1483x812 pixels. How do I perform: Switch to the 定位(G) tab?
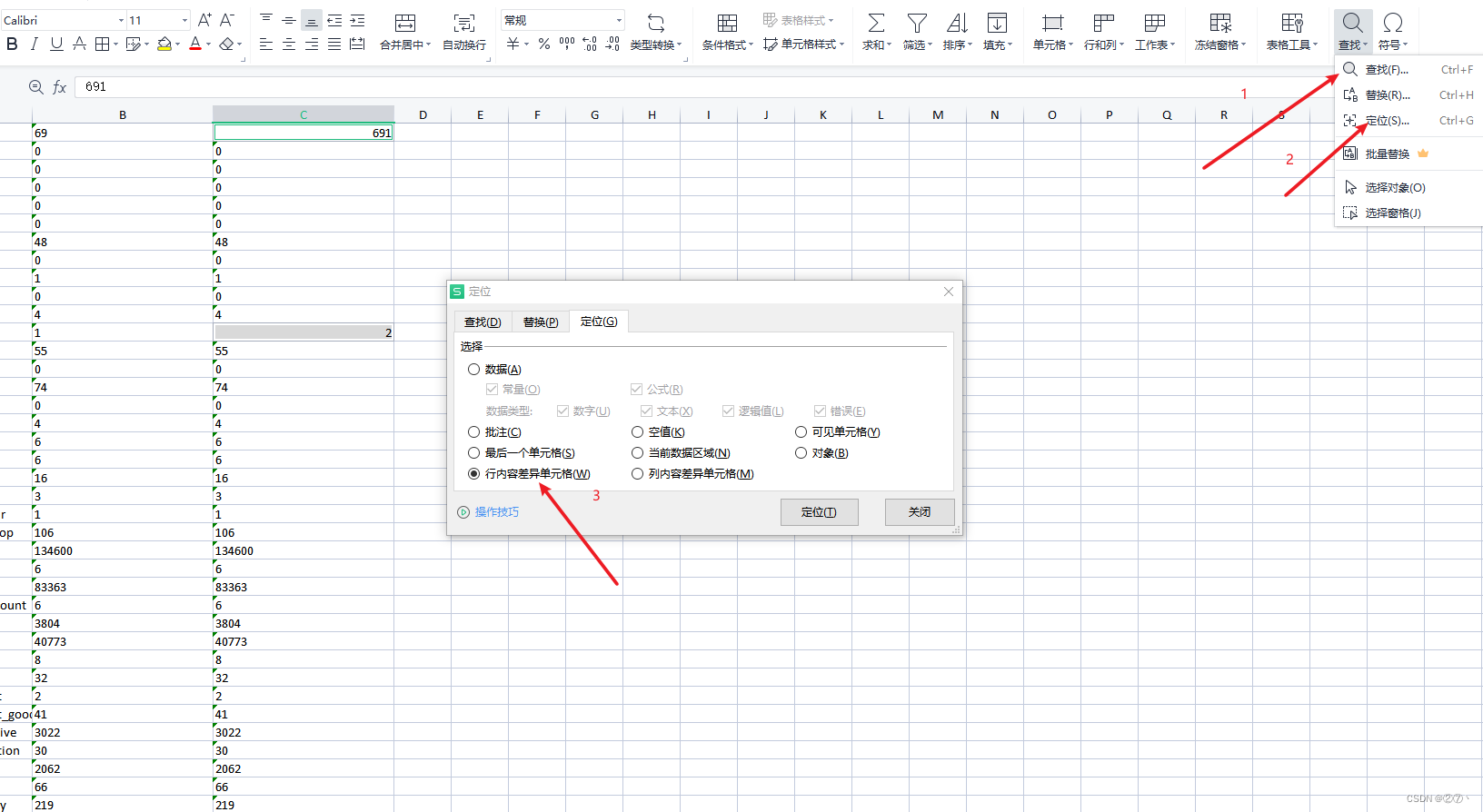coord(599,321)
